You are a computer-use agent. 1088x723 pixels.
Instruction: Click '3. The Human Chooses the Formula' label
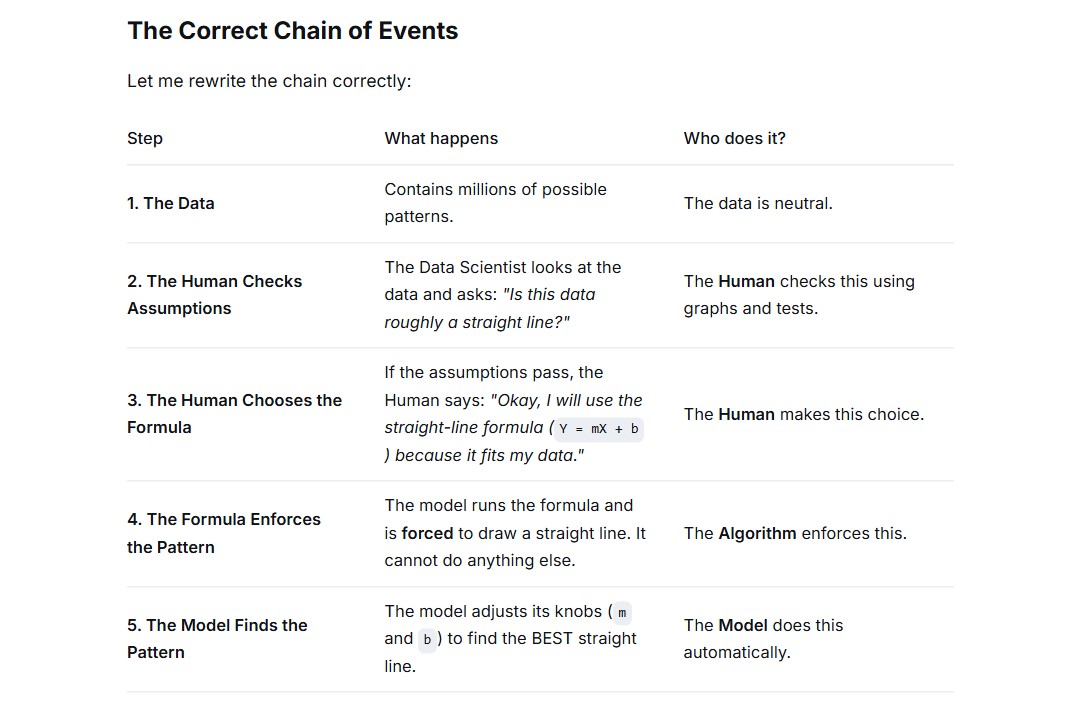[235, 414]
